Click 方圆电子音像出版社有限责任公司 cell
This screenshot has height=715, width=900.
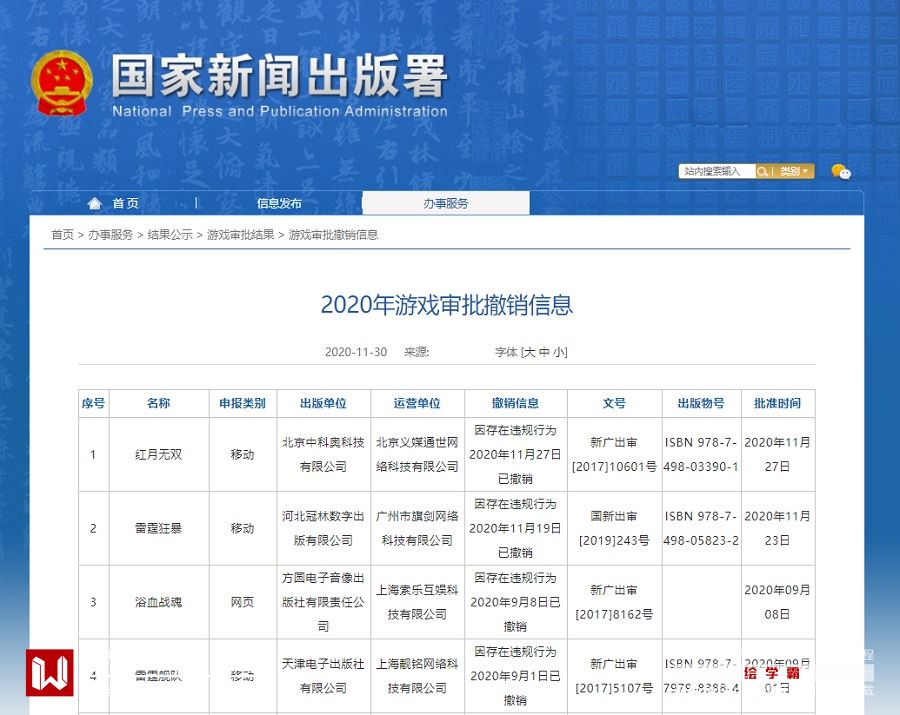point(323,603)
